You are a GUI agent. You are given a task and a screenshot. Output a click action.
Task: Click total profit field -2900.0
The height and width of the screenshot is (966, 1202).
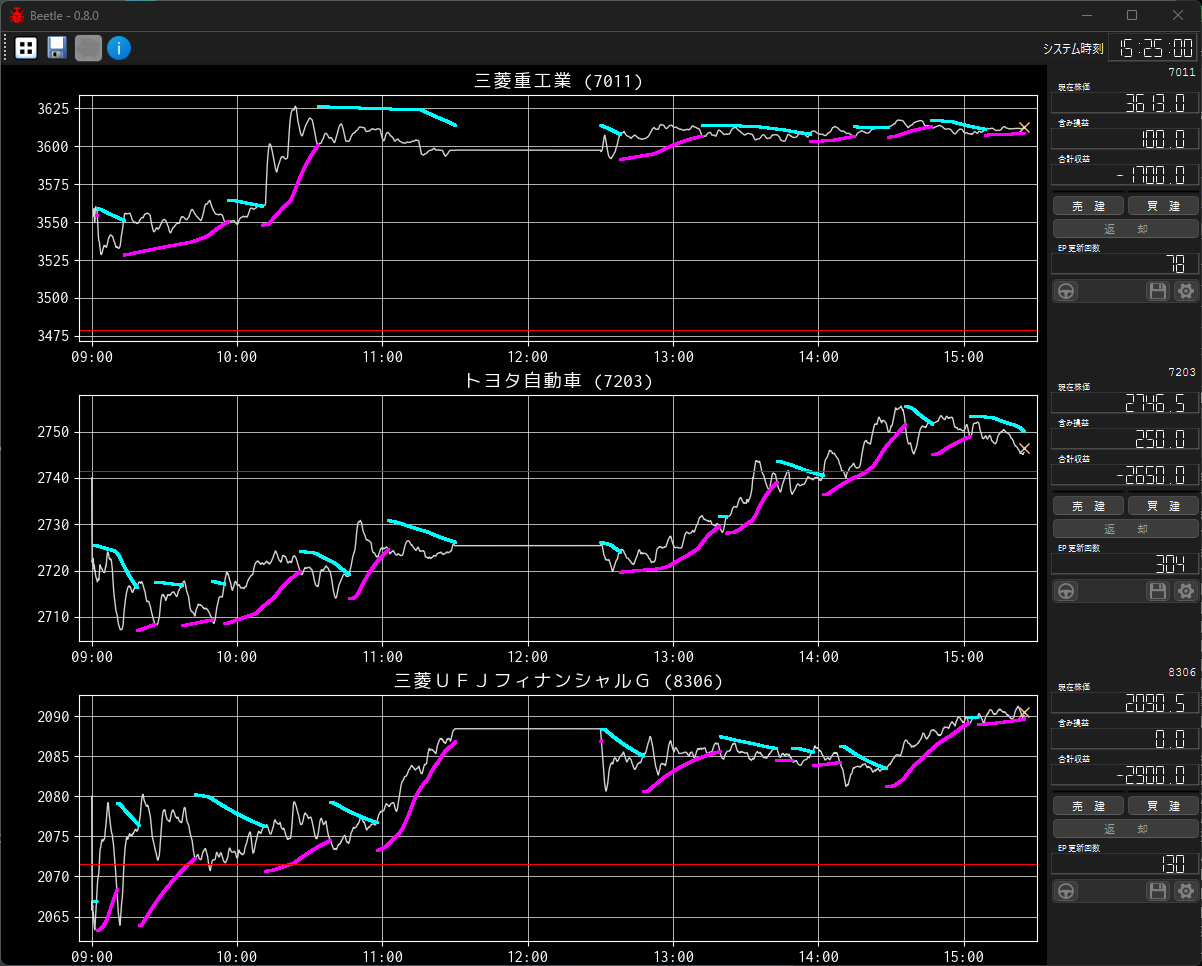click(x=1124, y=775)
